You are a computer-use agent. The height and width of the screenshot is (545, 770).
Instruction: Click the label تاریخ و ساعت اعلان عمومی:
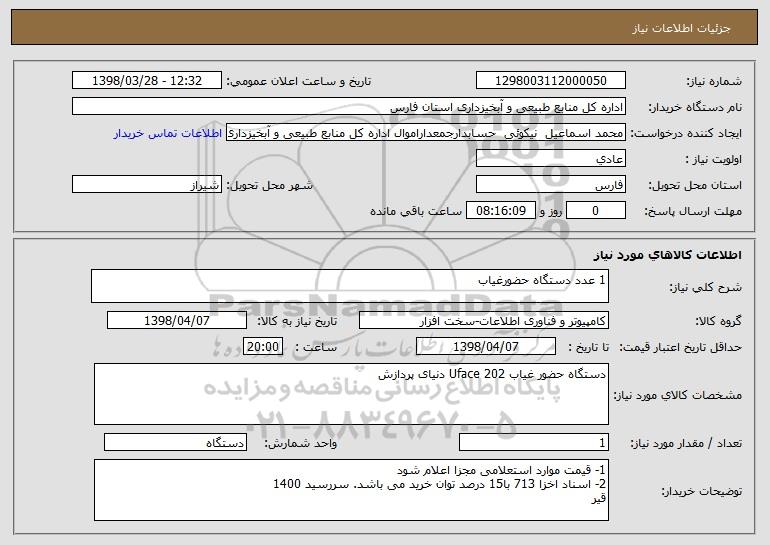[x=299, y=81]
